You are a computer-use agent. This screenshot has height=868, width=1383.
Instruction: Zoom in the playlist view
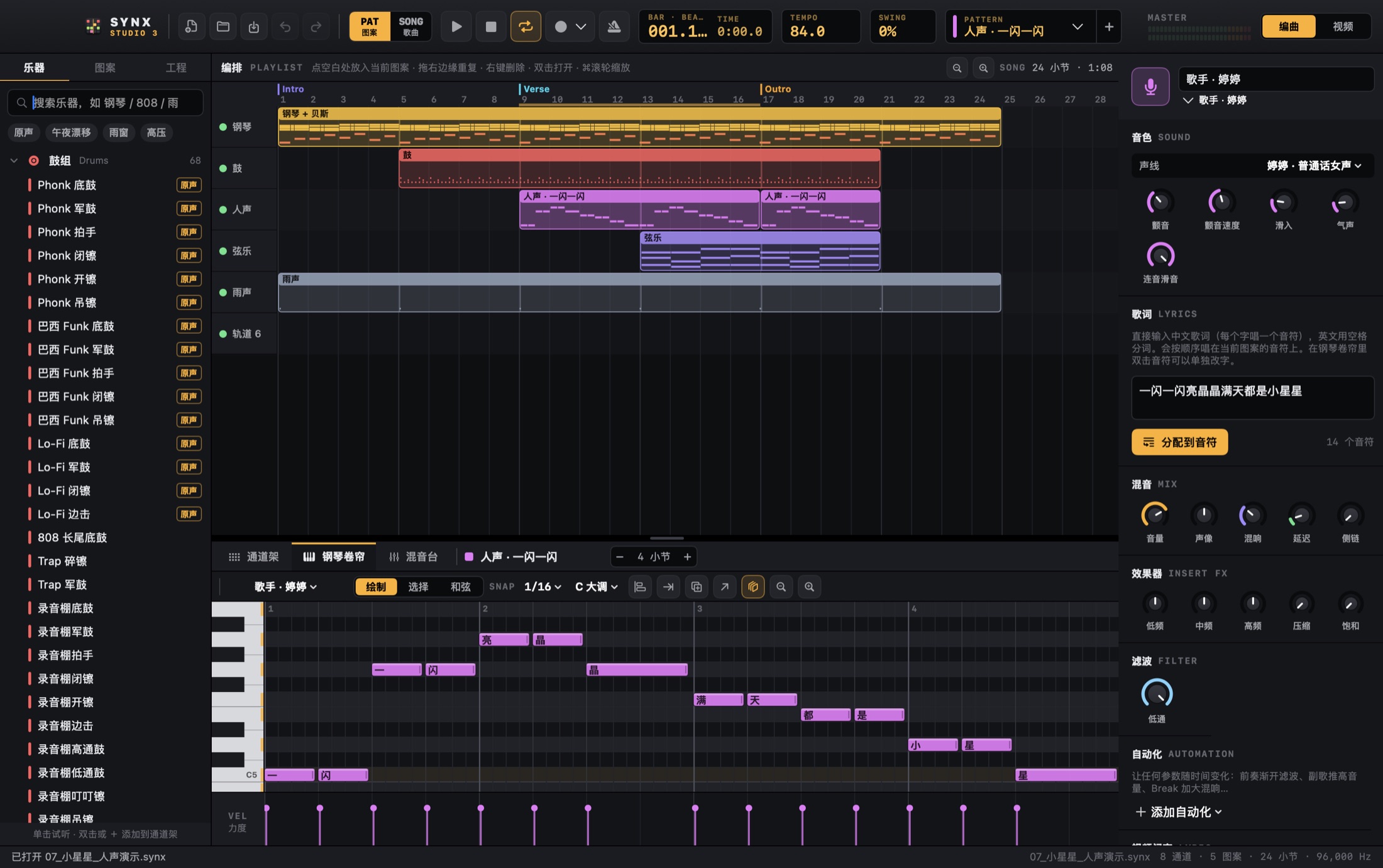[983, 68]
